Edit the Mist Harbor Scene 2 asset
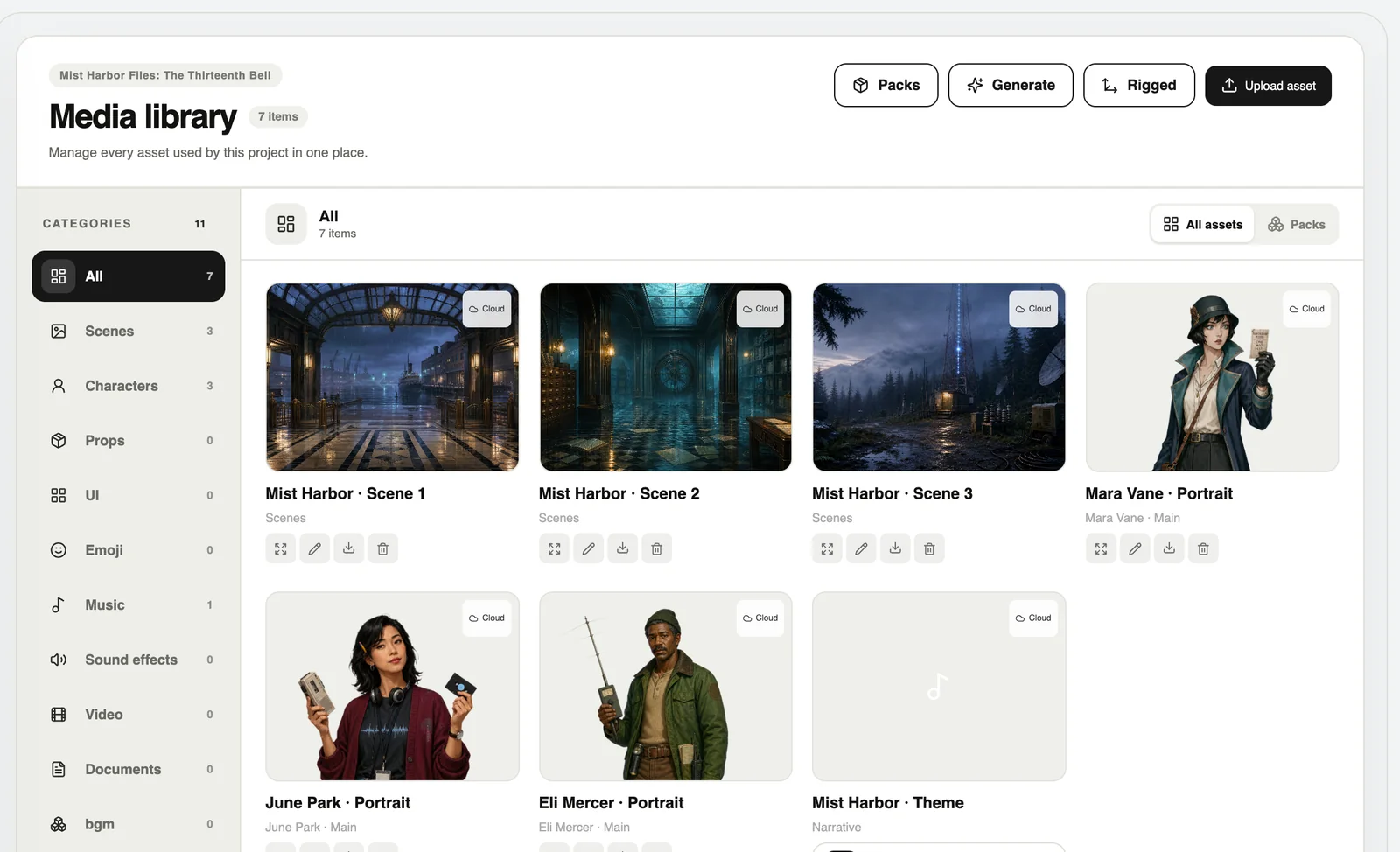This screenshot has width=1400, height=852. pyautogui.click(x=588, y=548)
